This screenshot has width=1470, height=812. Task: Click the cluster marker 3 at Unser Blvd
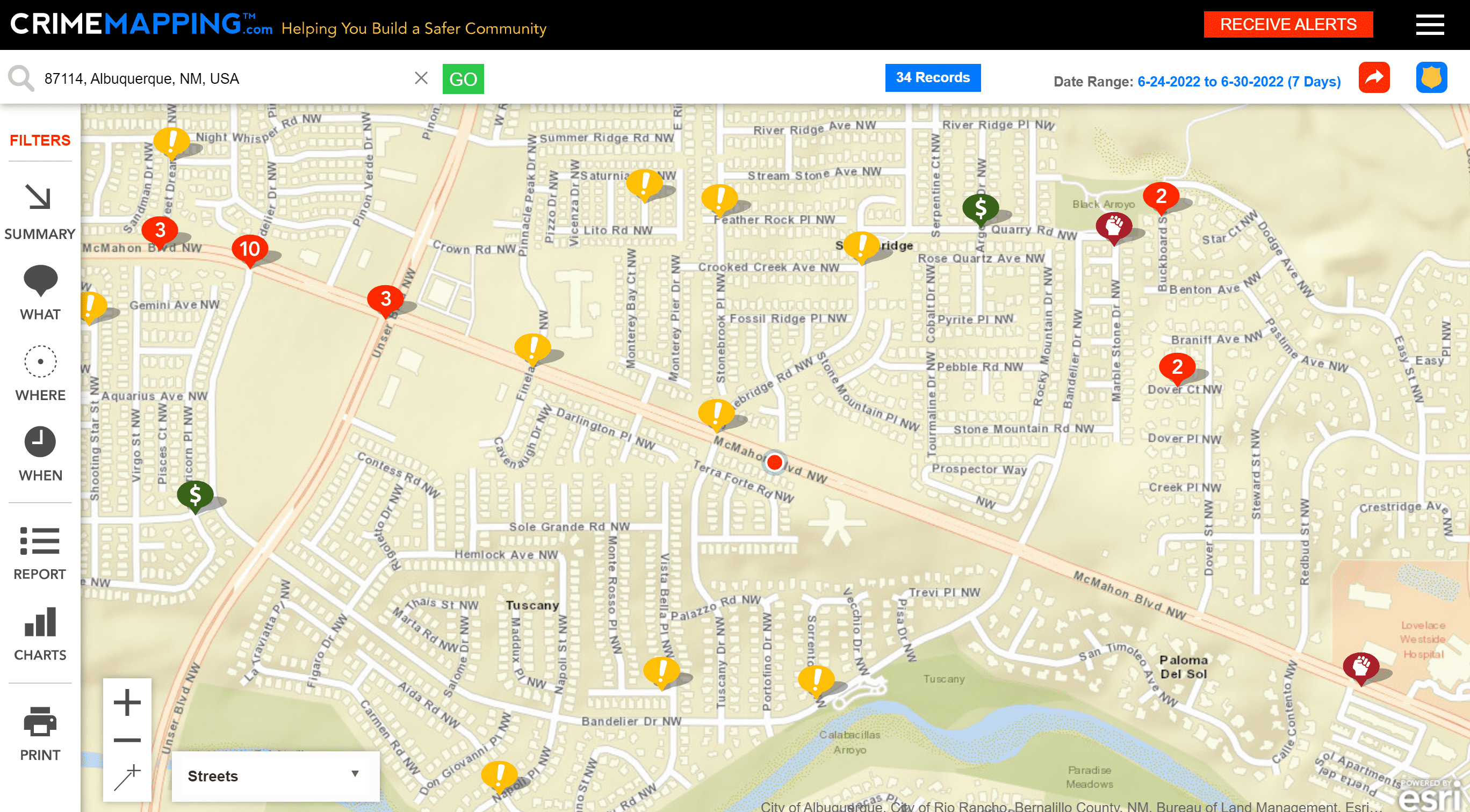(386, 299)
